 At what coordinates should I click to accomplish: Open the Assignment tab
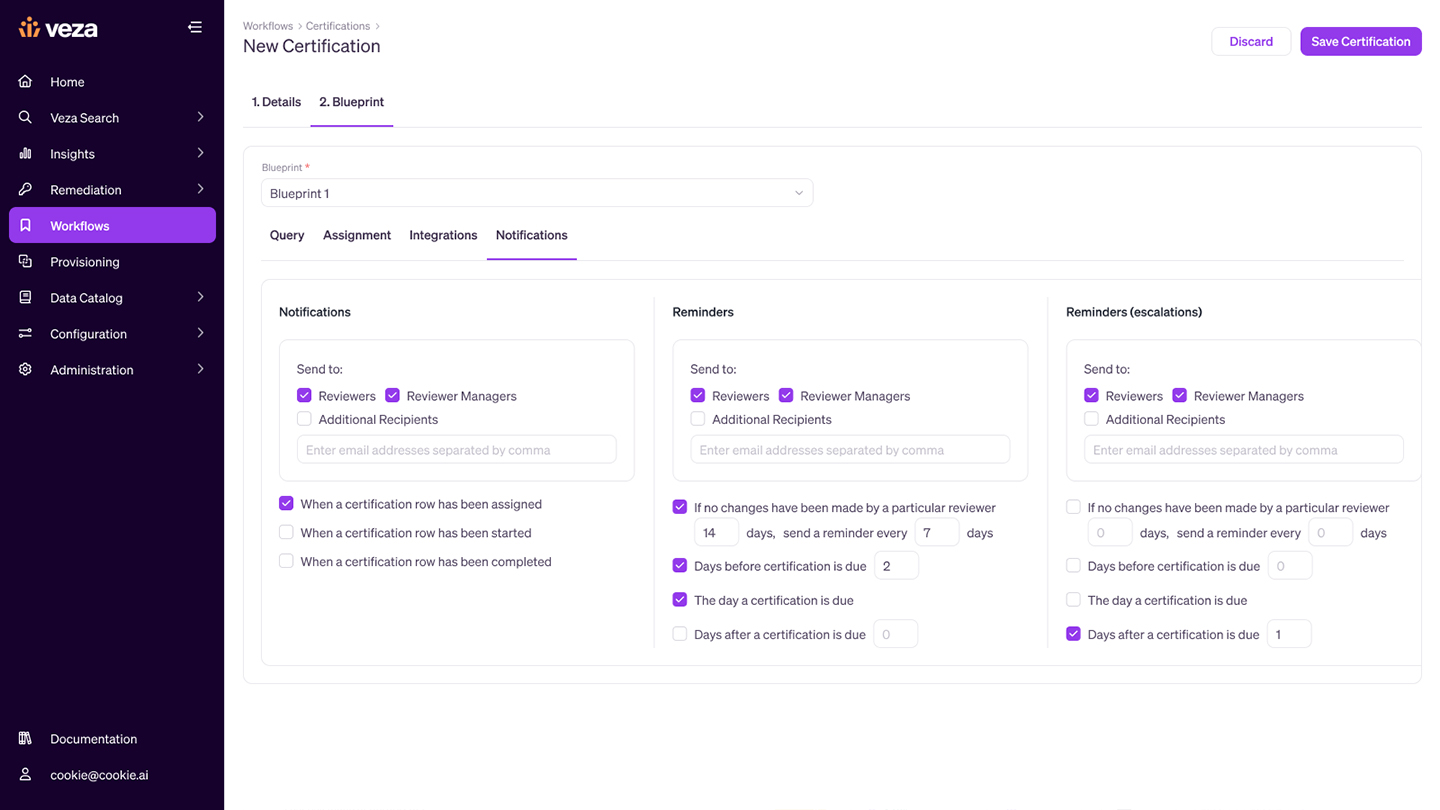(357, 235)
